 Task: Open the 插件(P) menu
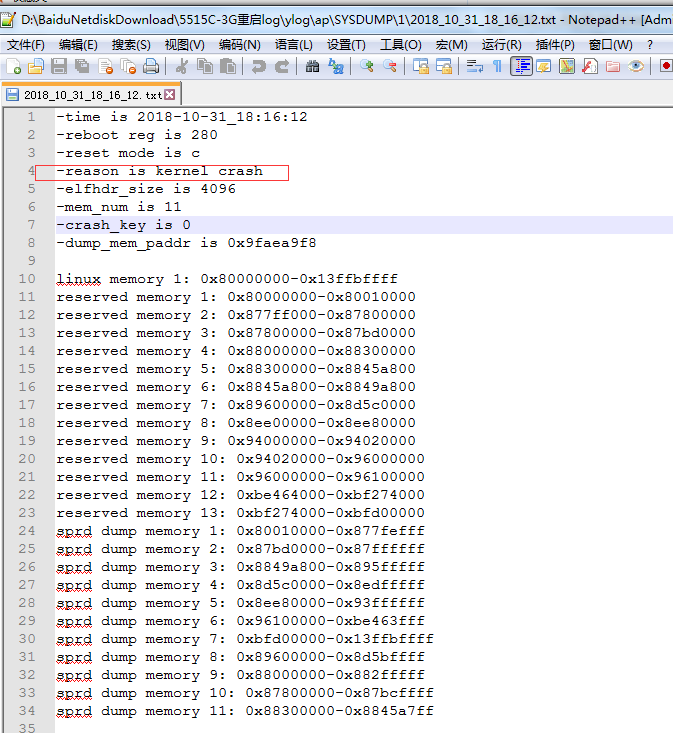(555, 45)
